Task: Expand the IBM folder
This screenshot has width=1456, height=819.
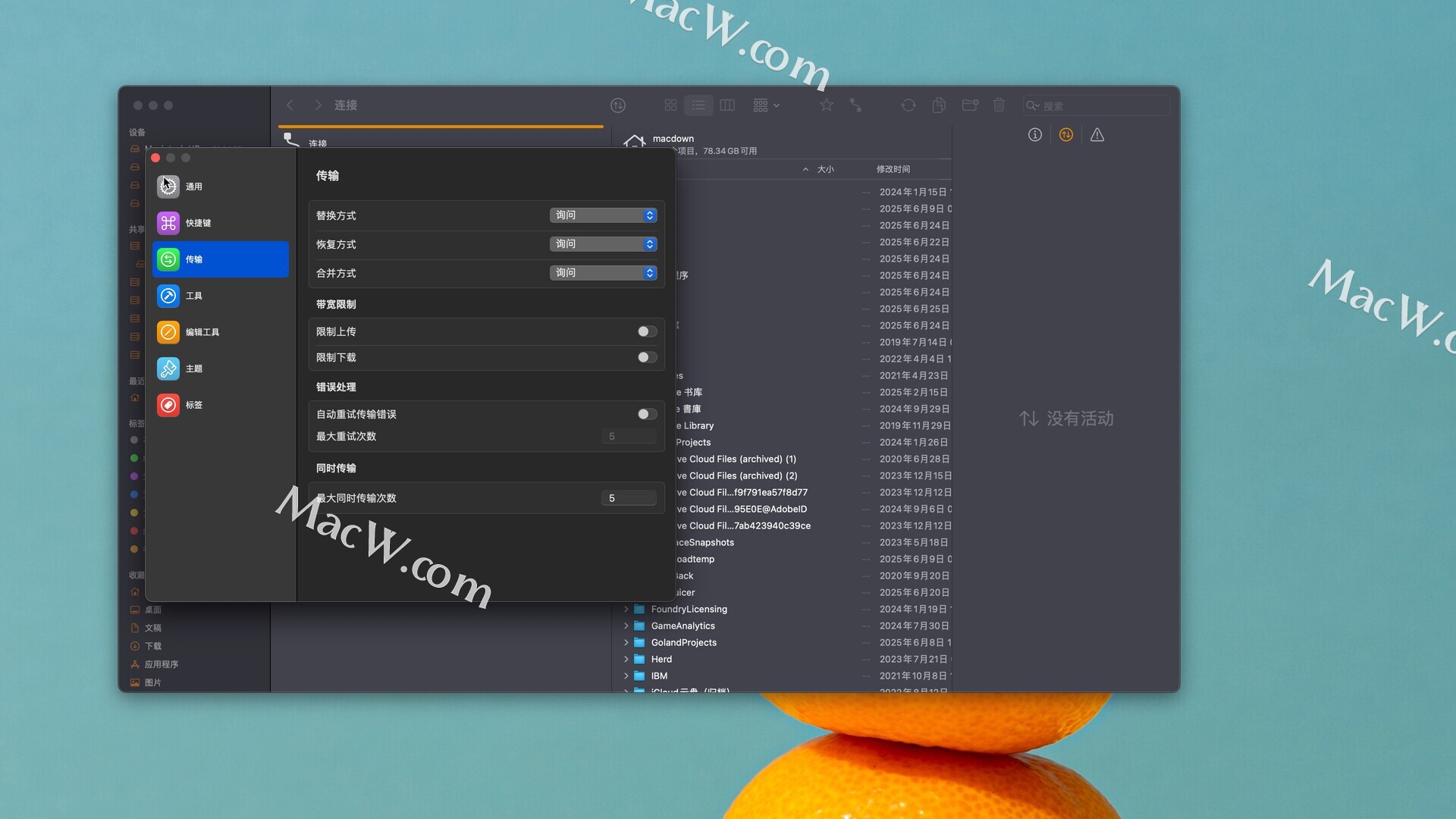Action: point(626,676)
